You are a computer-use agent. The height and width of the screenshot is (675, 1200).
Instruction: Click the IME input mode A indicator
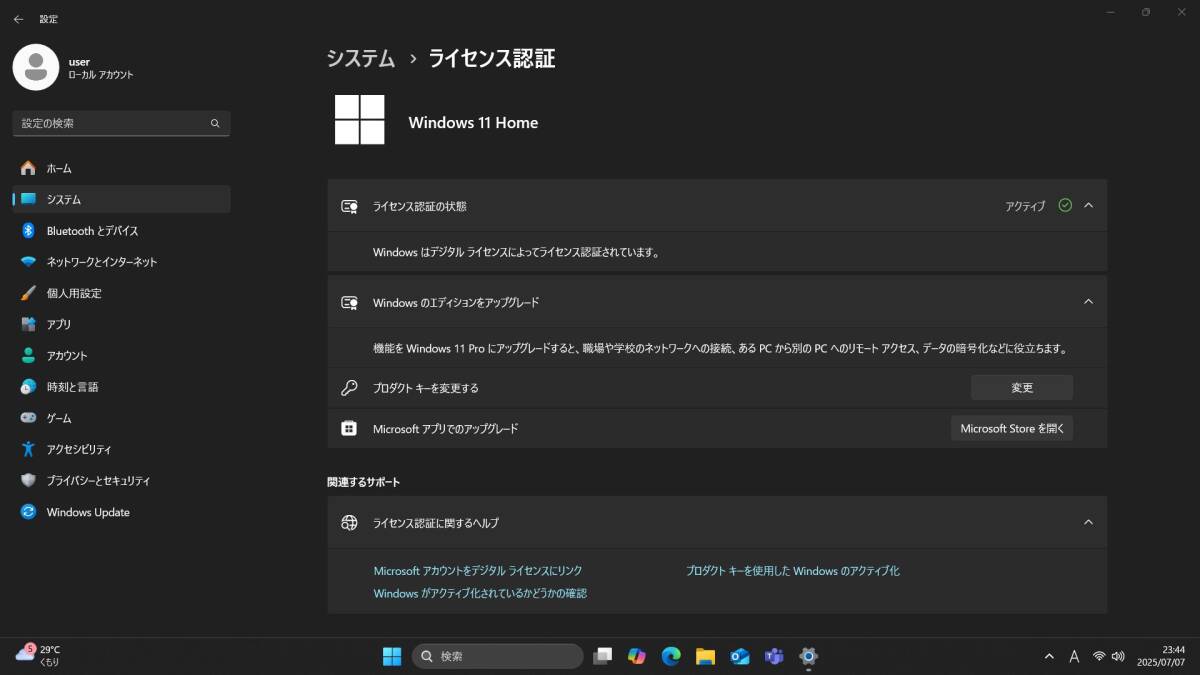[x=1074, y=656]
